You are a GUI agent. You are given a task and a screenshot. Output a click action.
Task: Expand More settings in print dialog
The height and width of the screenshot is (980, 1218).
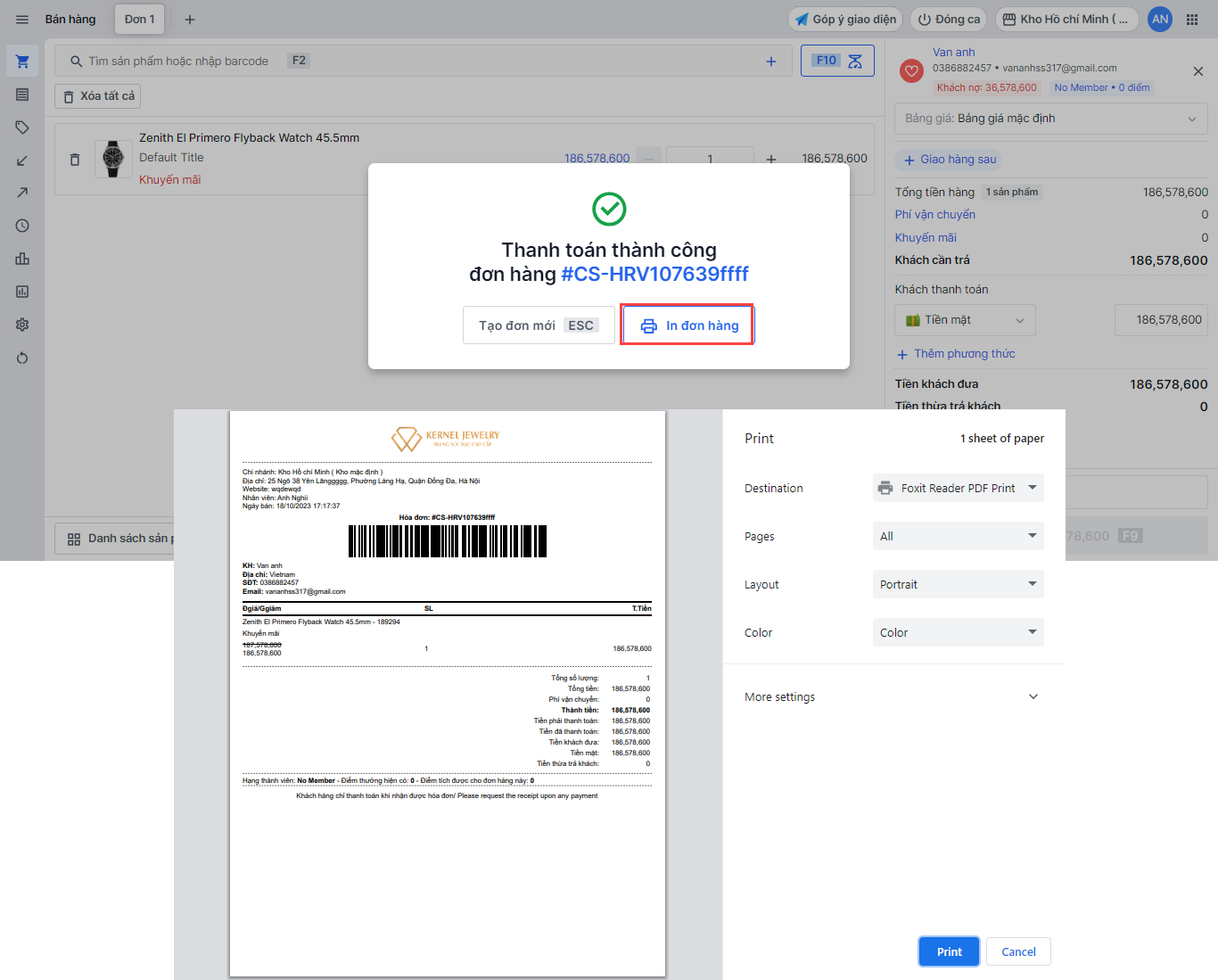point(892,696)
